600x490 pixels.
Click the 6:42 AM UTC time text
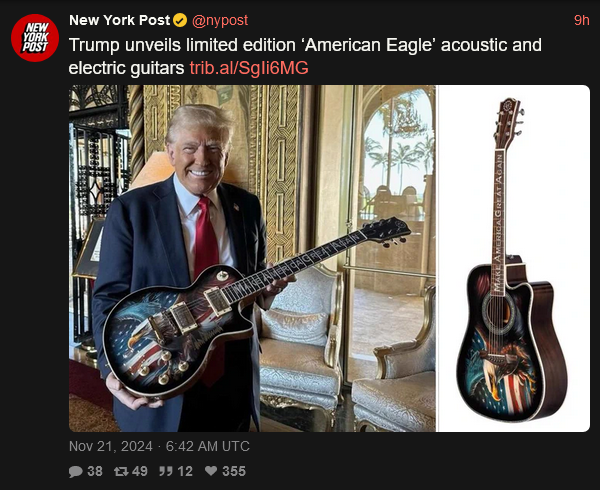207,446
